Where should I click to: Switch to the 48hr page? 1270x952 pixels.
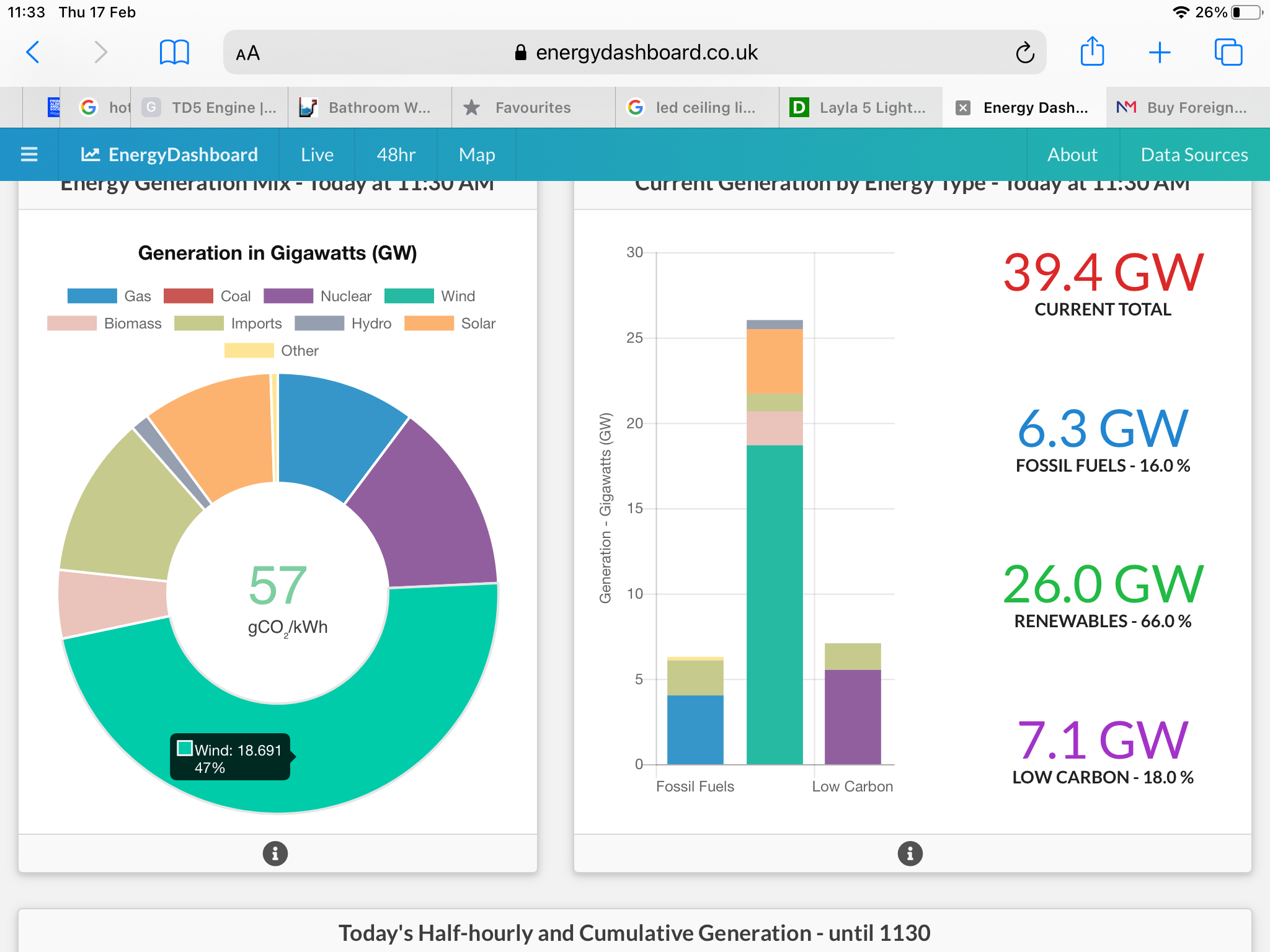click(x=396, y=154)
